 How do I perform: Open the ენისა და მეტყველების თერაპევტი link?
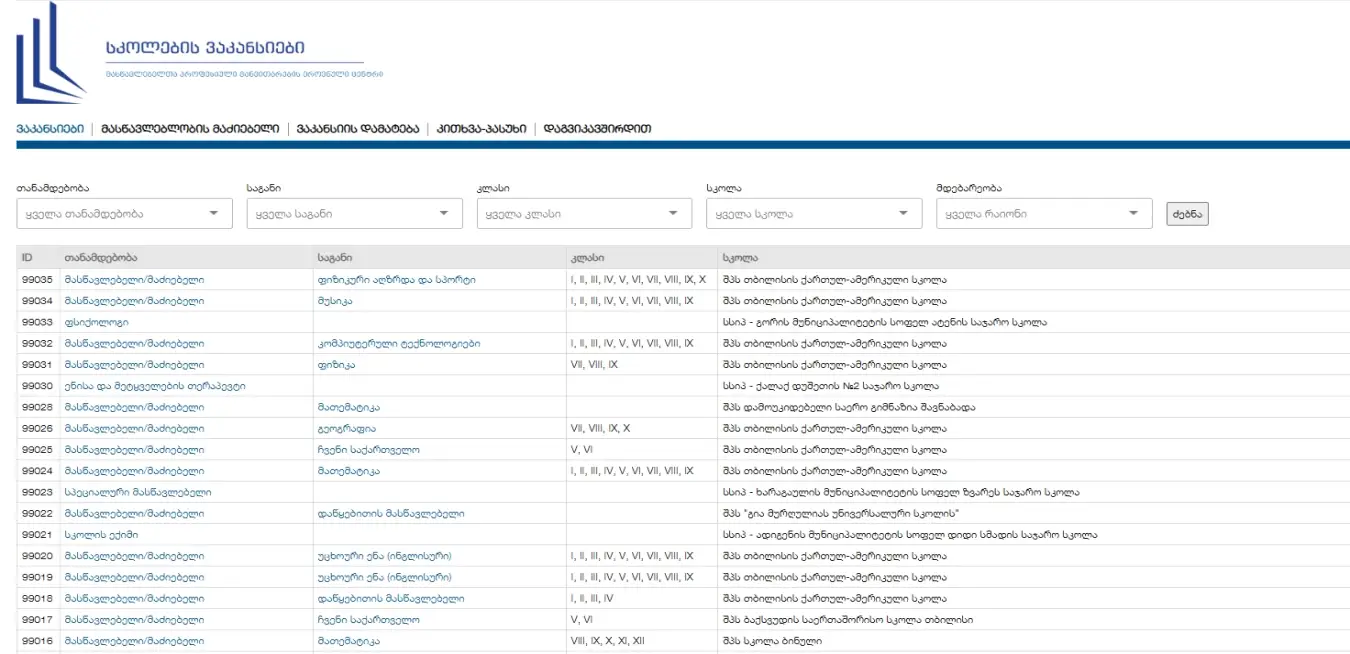coord(154,386)
